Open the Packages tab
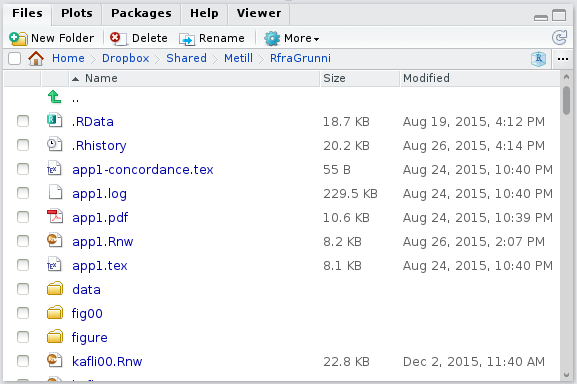The width and height of the screenshot is (577, 384). click(x=141, y=13)
